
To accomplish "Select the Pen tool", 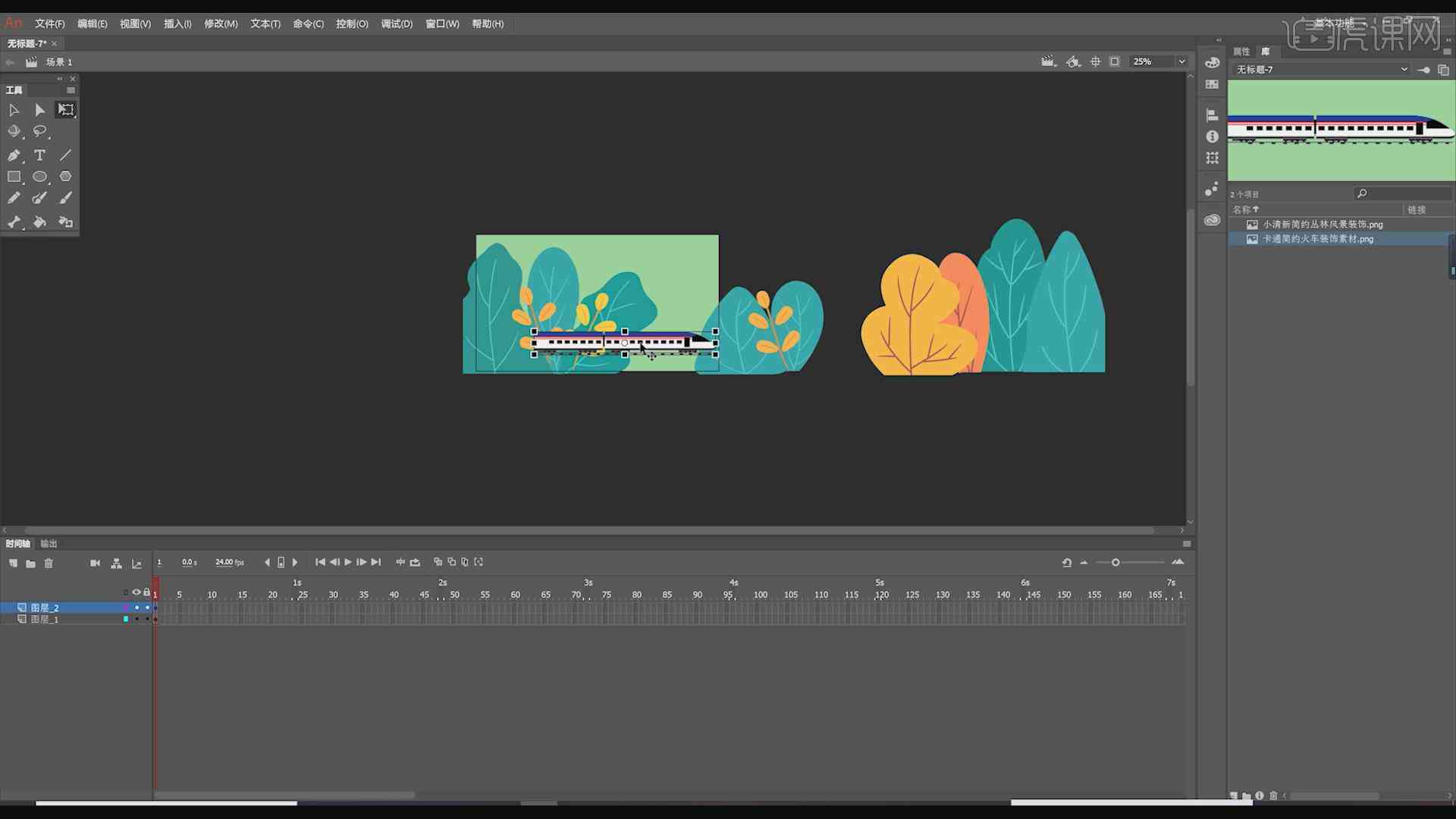I will 14,155.
